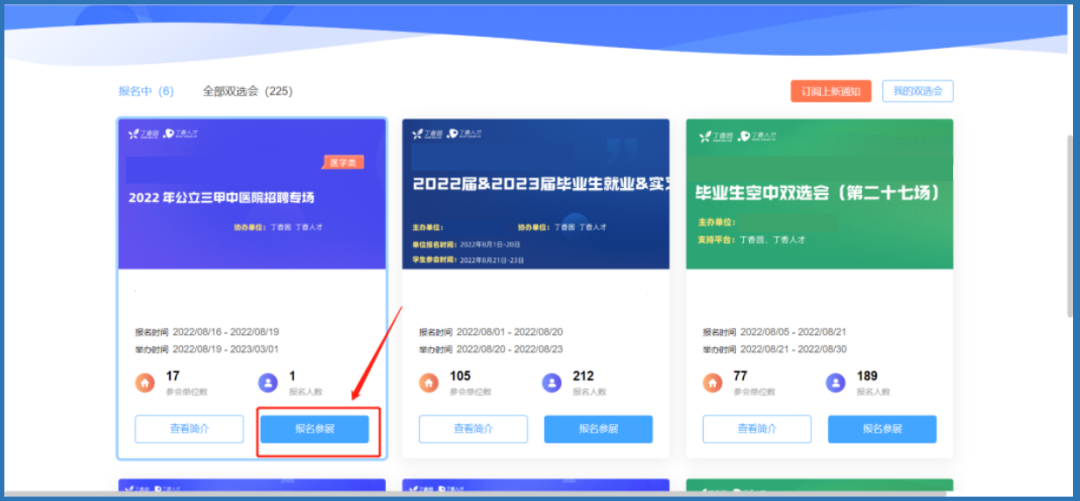Click the 丁香园 logo on the purple banner

[x=143, y=134]
